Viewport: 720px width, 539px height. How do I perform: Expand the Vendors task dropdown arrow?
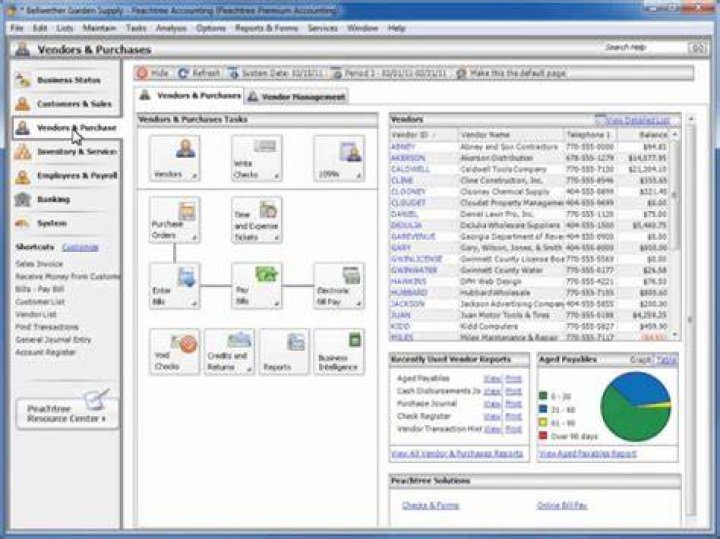coord(194,176)
